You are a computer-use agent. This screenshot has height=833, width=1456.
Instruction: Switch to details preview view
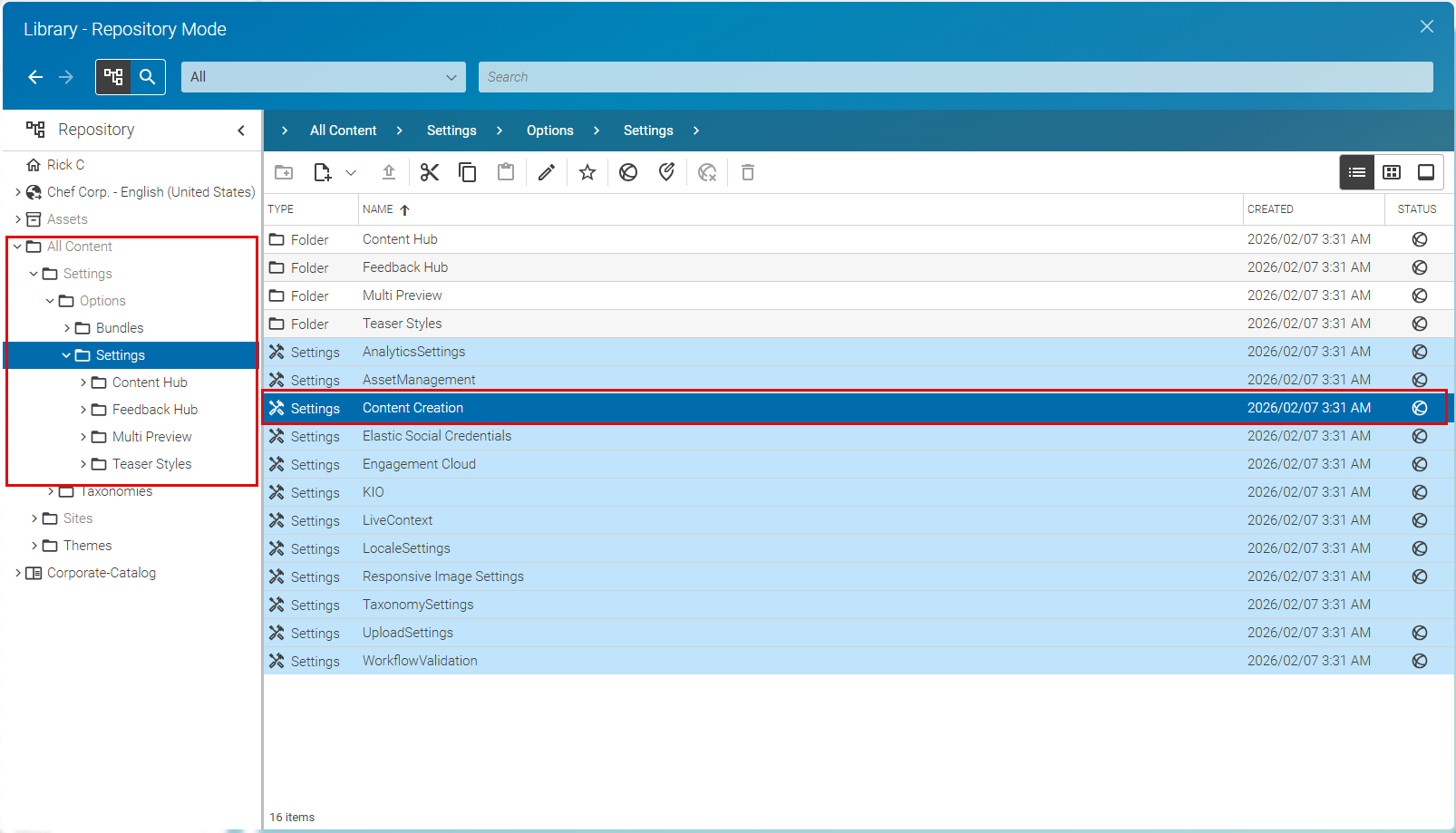coord(1426,171)
